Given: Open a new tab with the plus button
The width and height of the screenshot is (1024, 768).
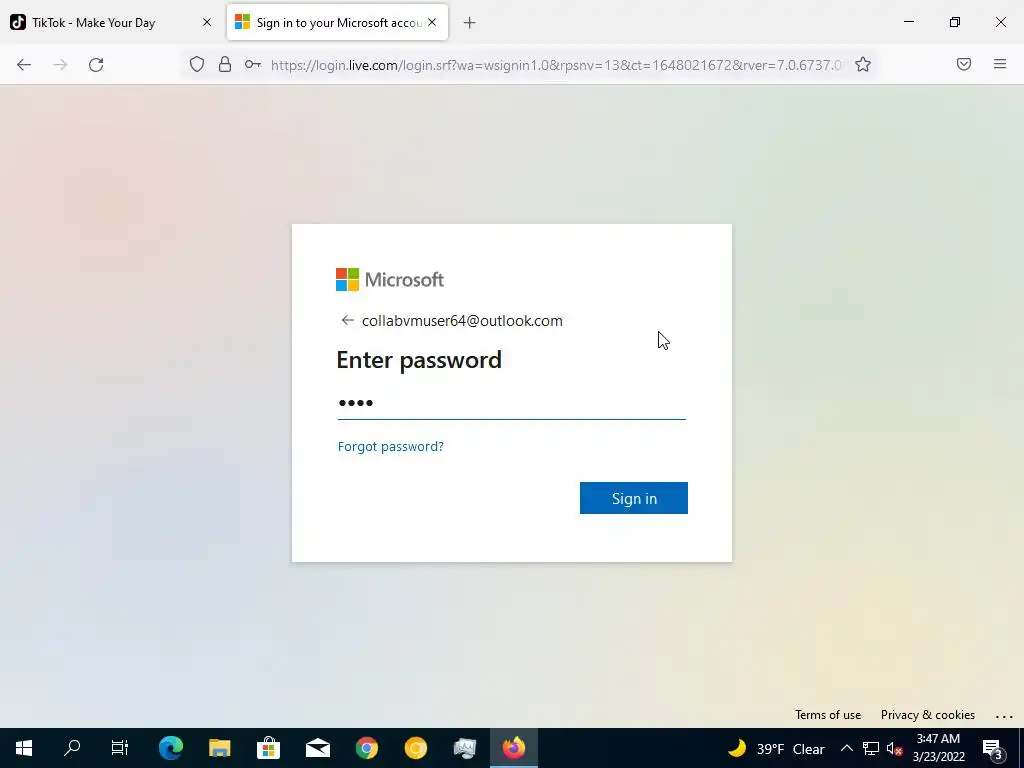Looking at the screenshot, I should click(470, 23).
